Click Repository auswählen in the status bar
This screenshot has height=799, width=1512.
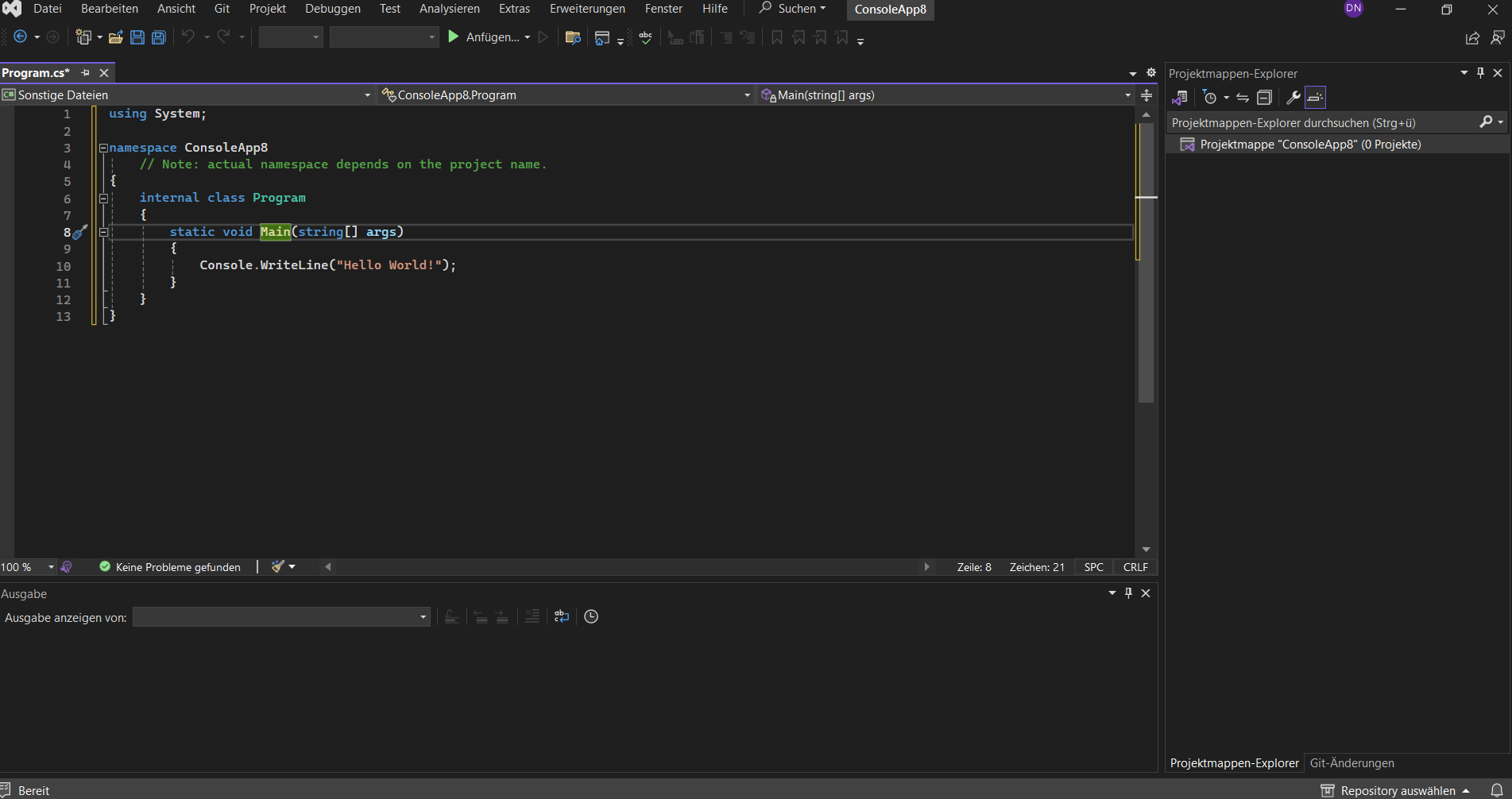pyautogui.click(x=1396, y=789)
